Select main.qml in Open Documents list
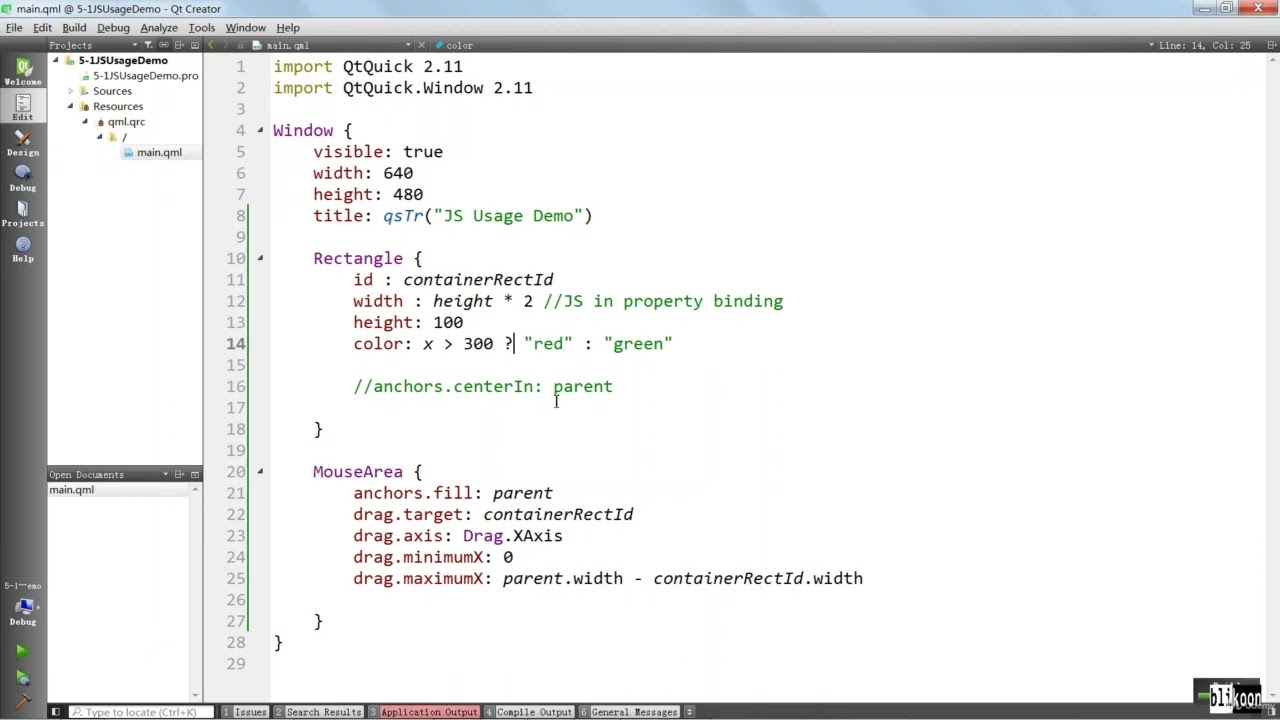This screenshot has width=1280, height=720. point(72,490)
